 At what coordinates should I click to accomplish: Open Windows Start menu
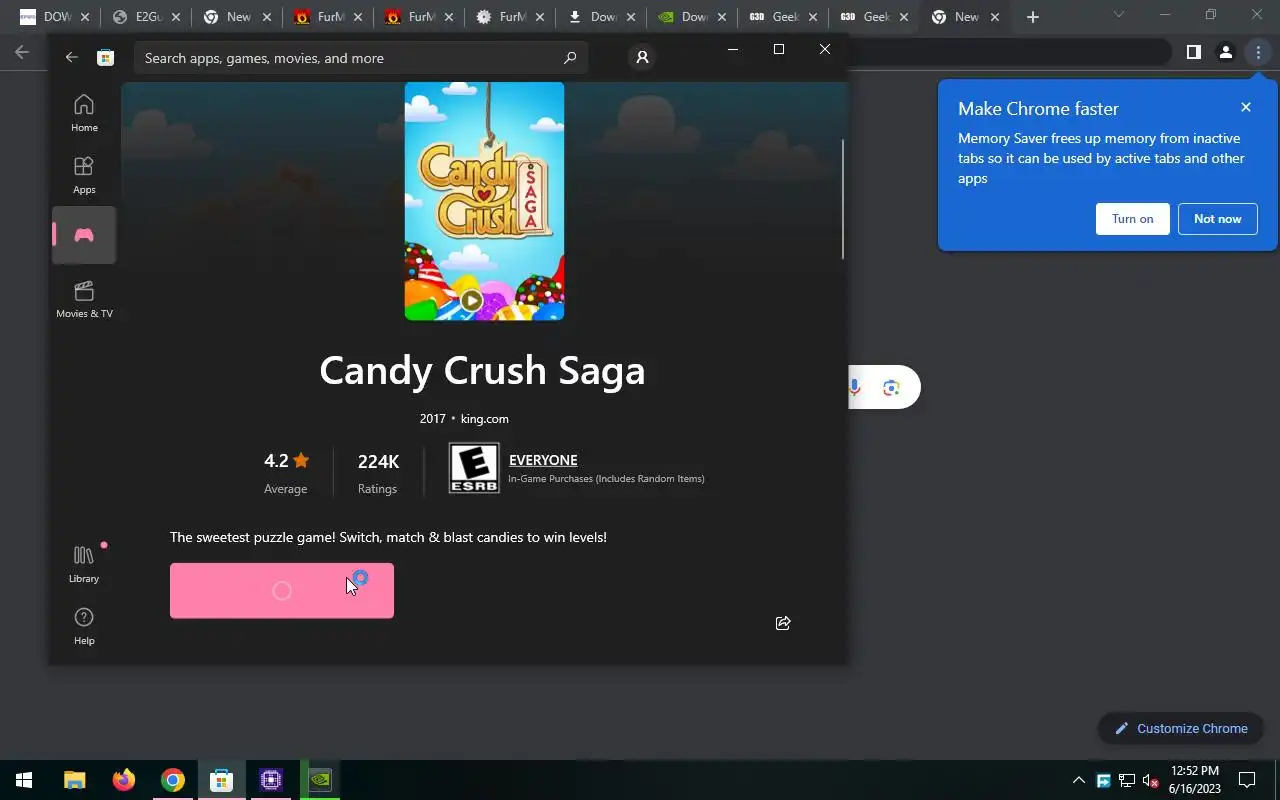click(x=24, y=780)
